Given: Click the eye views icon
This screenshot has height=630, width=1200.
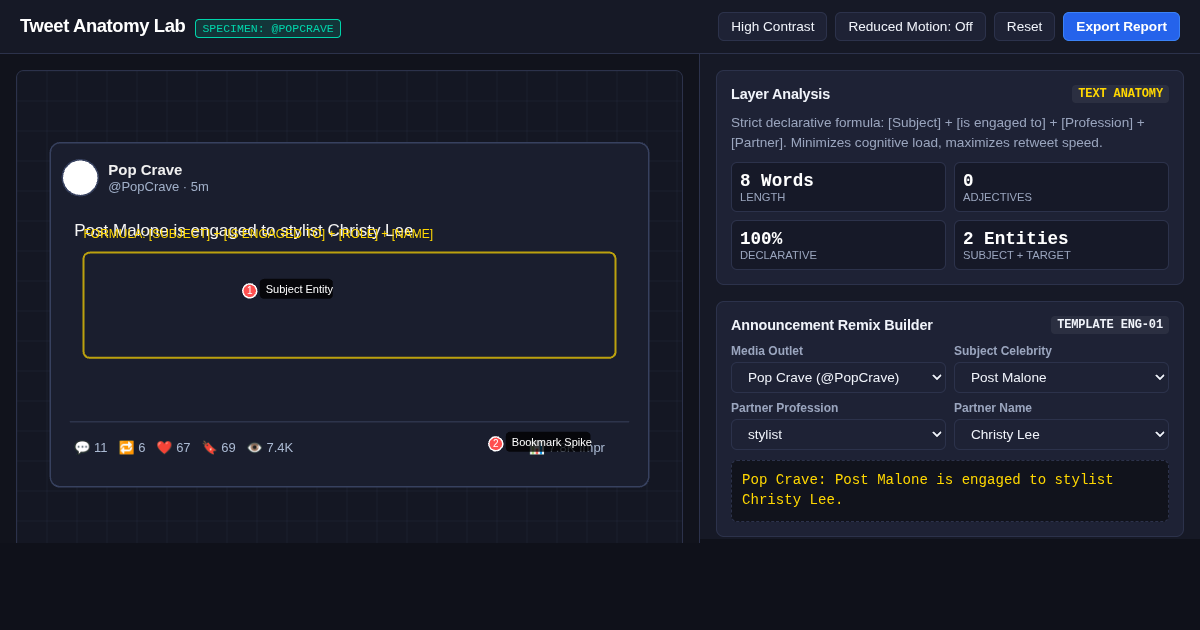Looking at the screenshot, I should pos(254,448).
